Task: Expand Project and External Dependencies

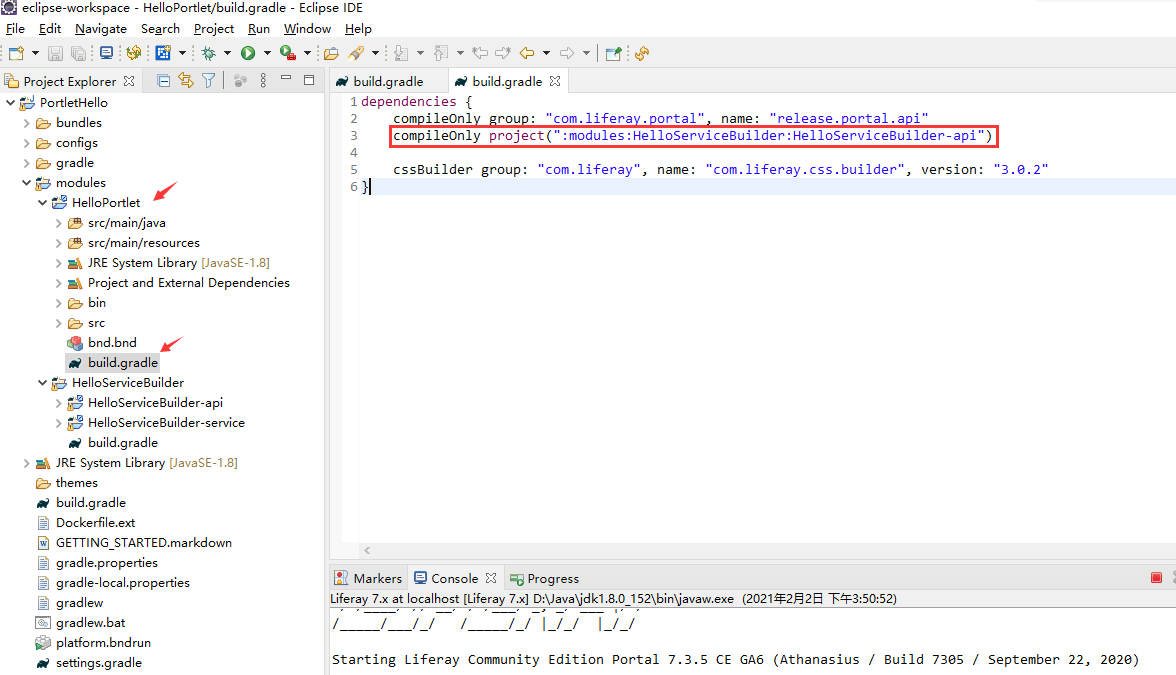Action: coord(58,283)
